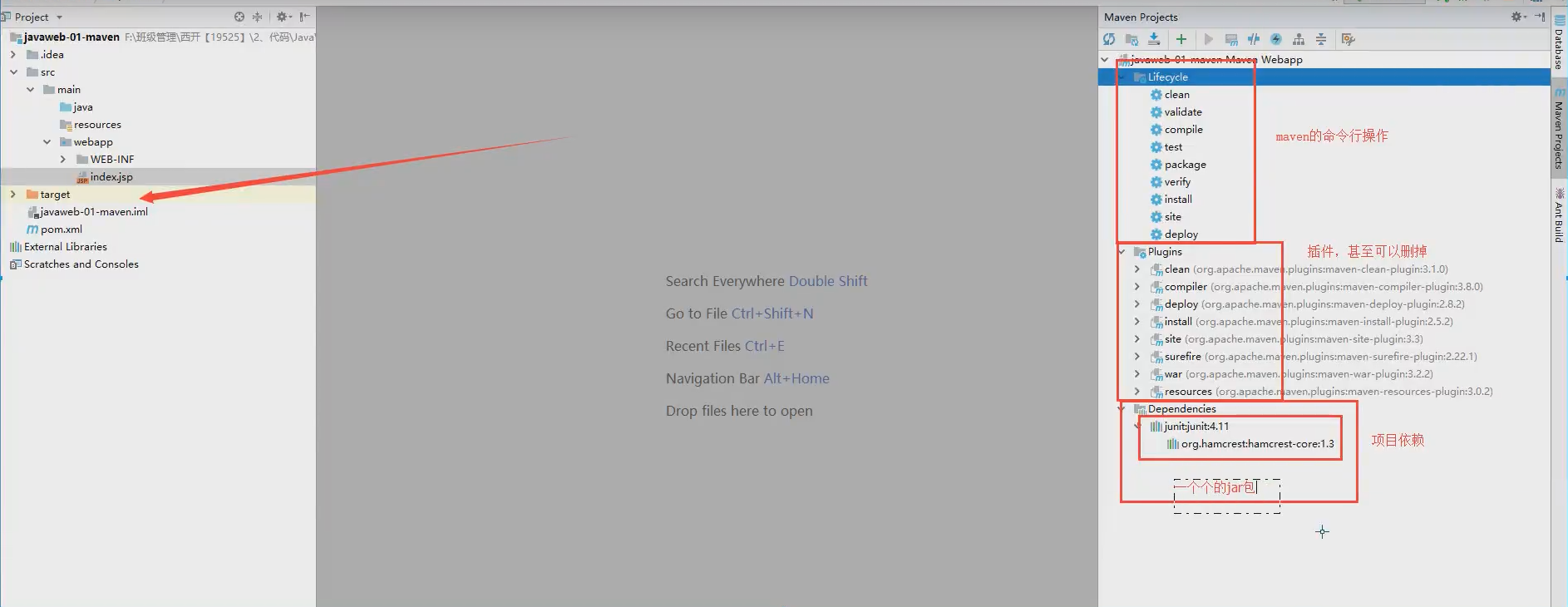The width and height of the screenshot is (1568, 607).
Task: Run the selected Maven build
Action: [1208, 39]
